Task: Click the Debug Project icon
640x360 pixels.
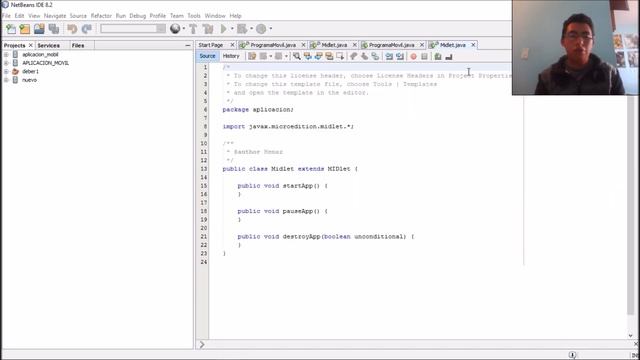Action: [x=242, y=29]
